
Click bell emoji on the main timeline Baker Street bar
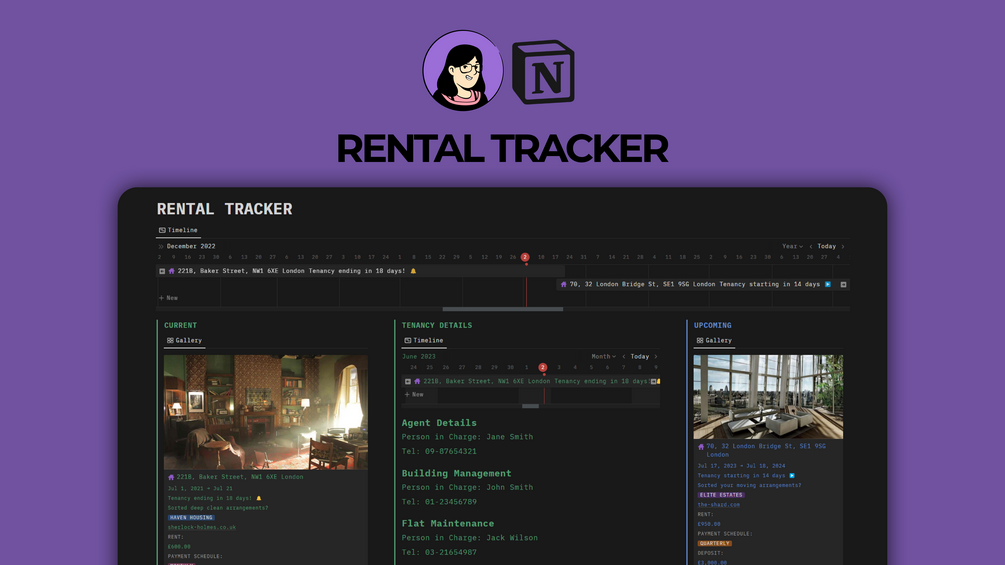413,271
